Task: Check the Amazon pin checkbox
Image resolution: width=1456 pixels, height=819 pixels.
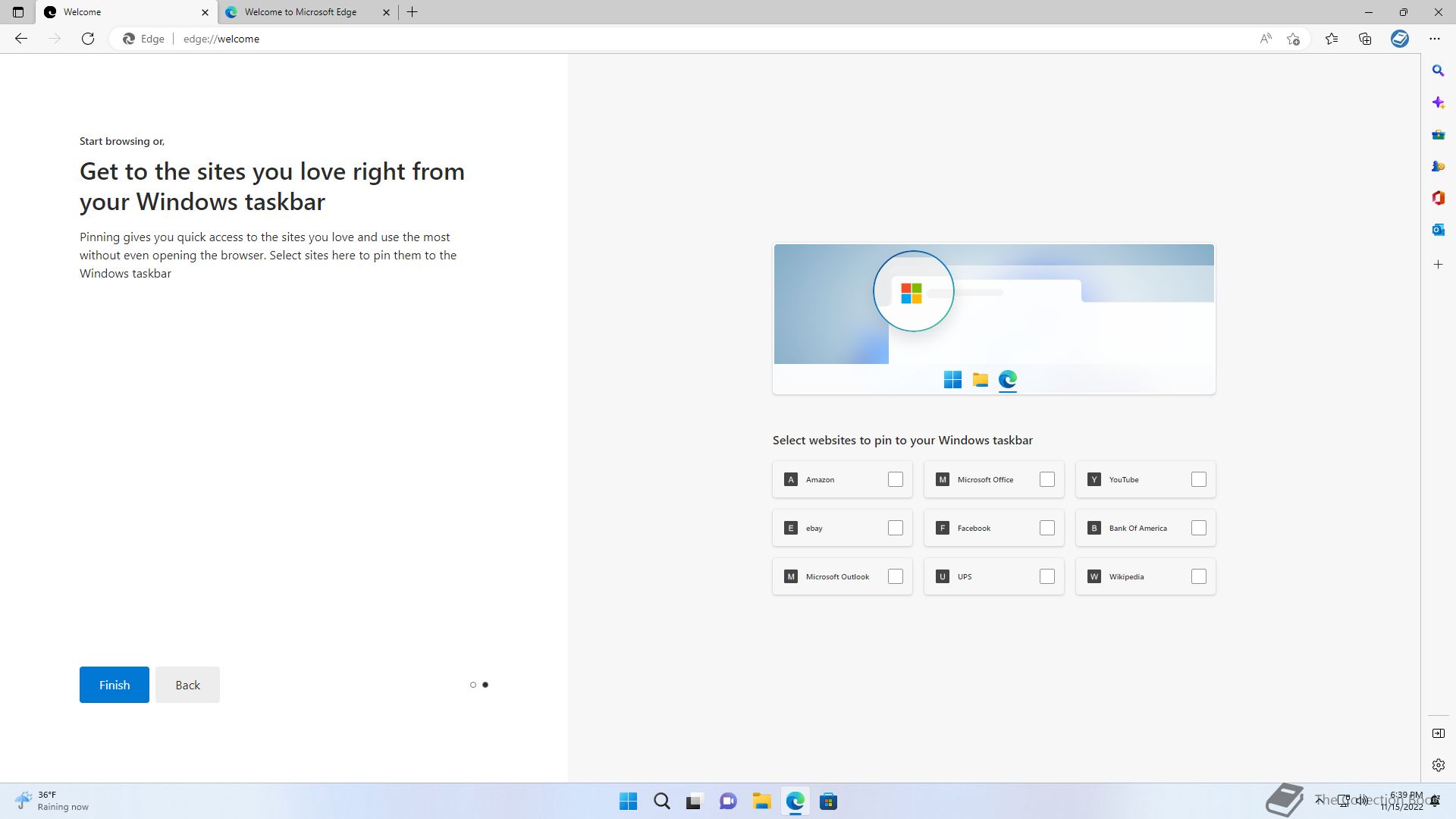Action: [895, 479]
